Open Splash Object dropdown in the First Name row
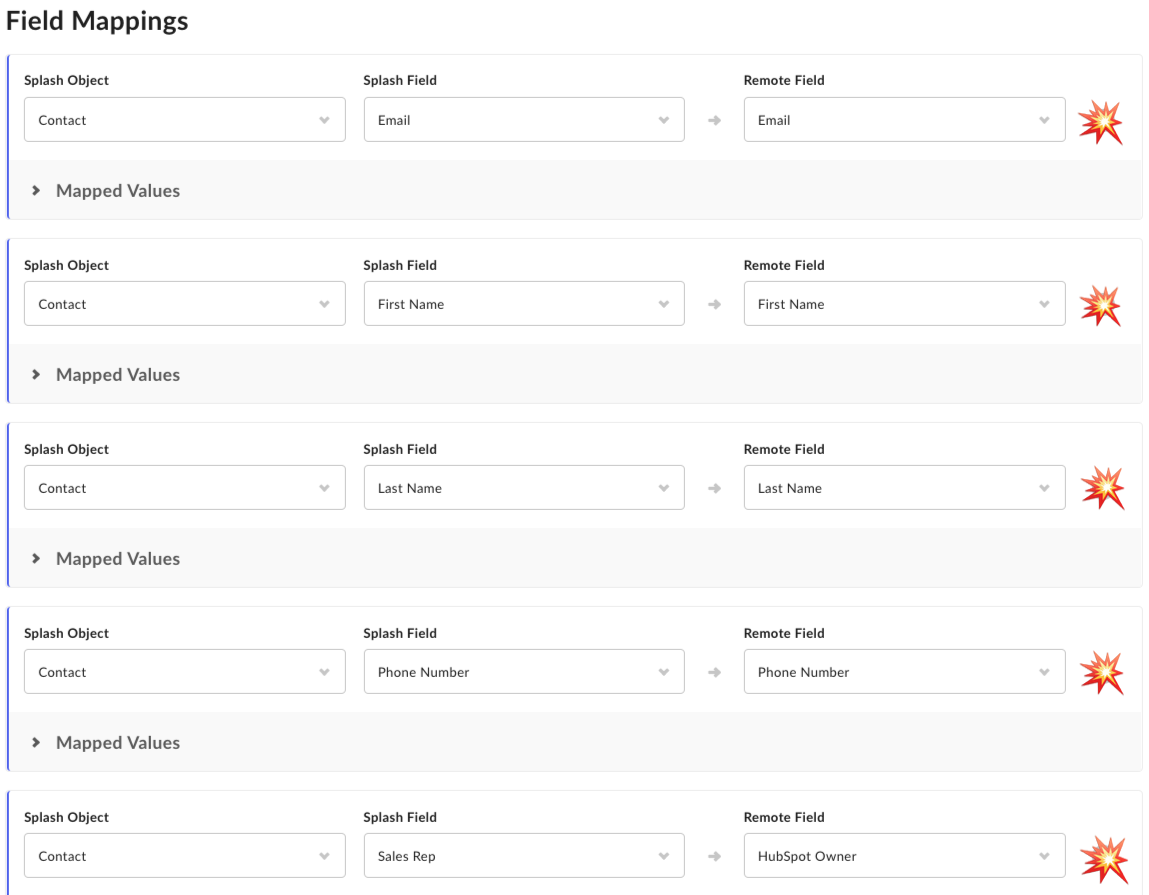Viewport: 1149px width, 895px height. point(185,303)
